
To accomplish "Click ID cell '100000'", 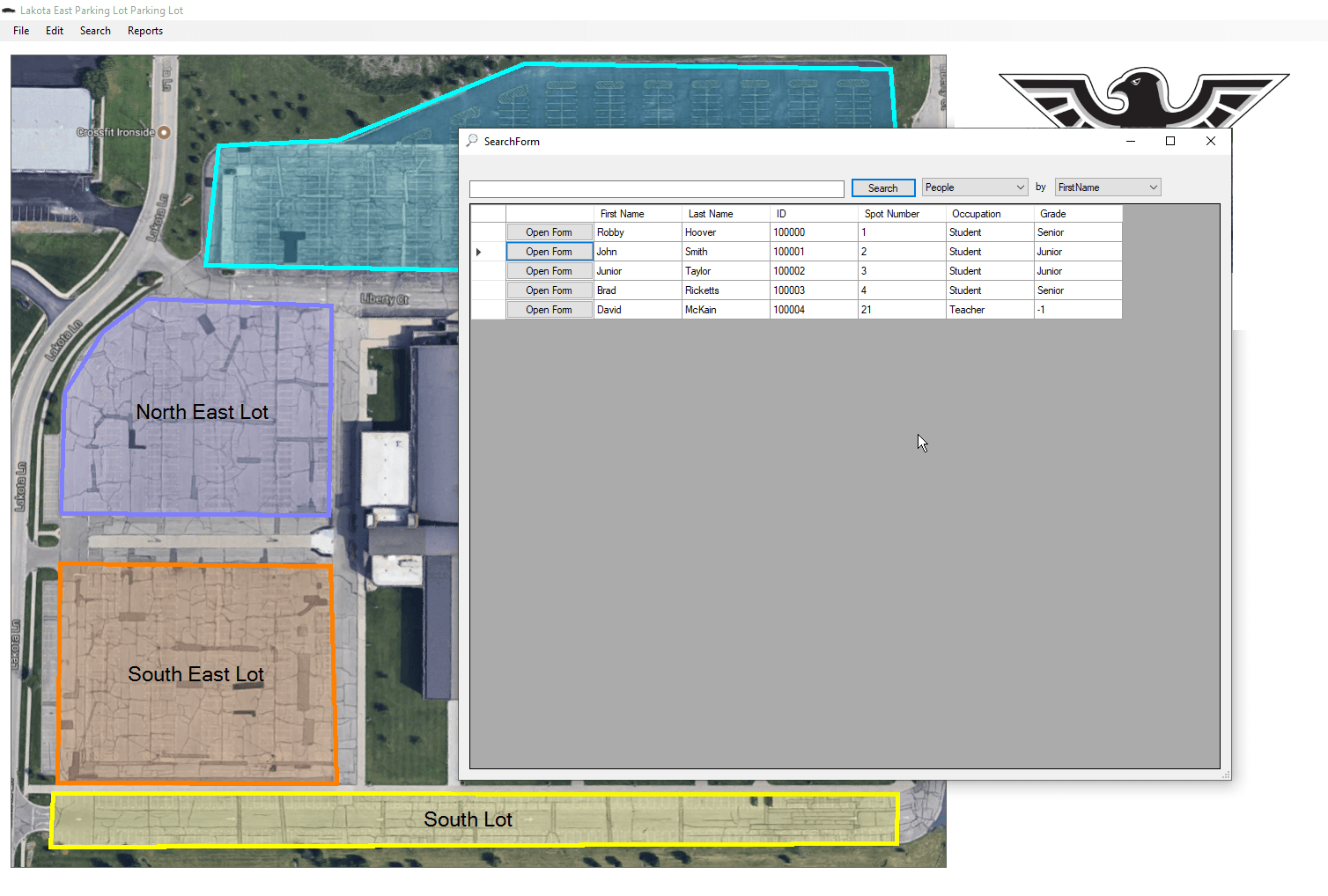I will pyautogui.click(x=814, y=232).
